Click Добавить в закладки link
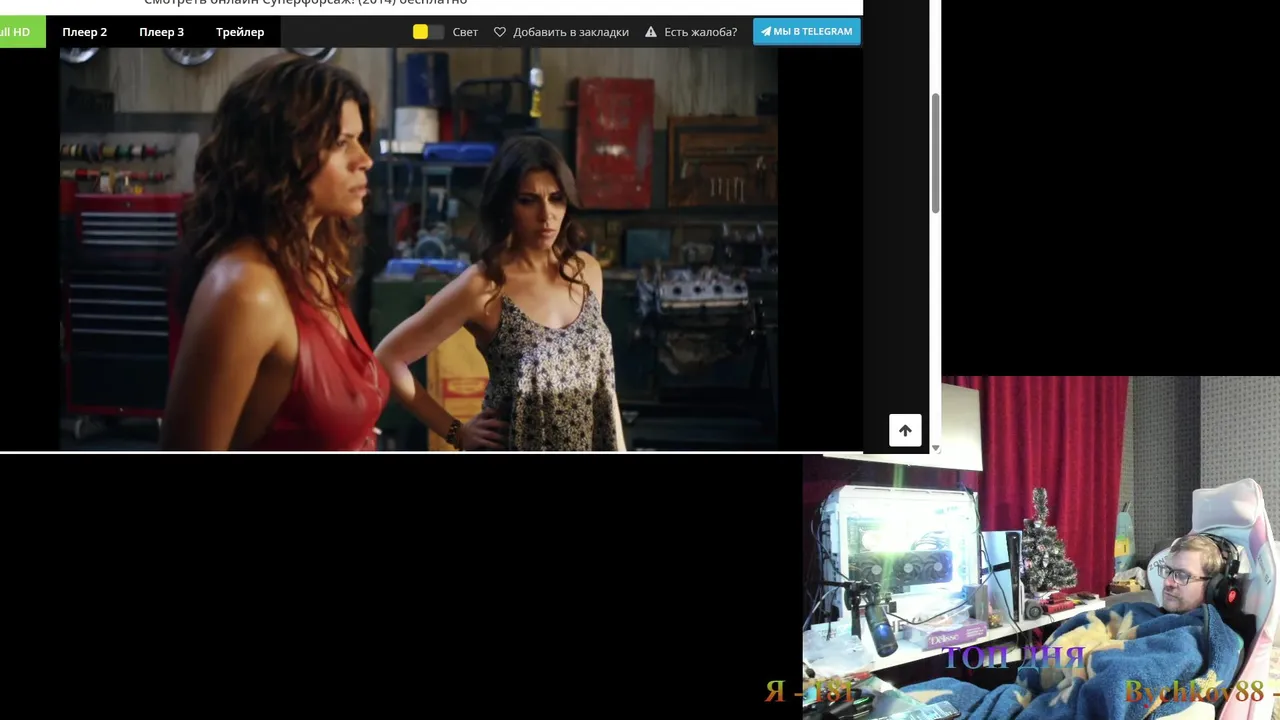The image size is (1280, 720). (x=570, y=32)
